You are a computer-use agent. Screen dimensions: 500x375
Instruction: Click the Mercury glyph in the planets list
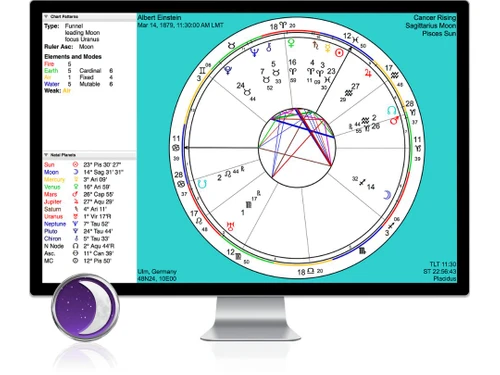pyautogui.click(x=75, y=179)
